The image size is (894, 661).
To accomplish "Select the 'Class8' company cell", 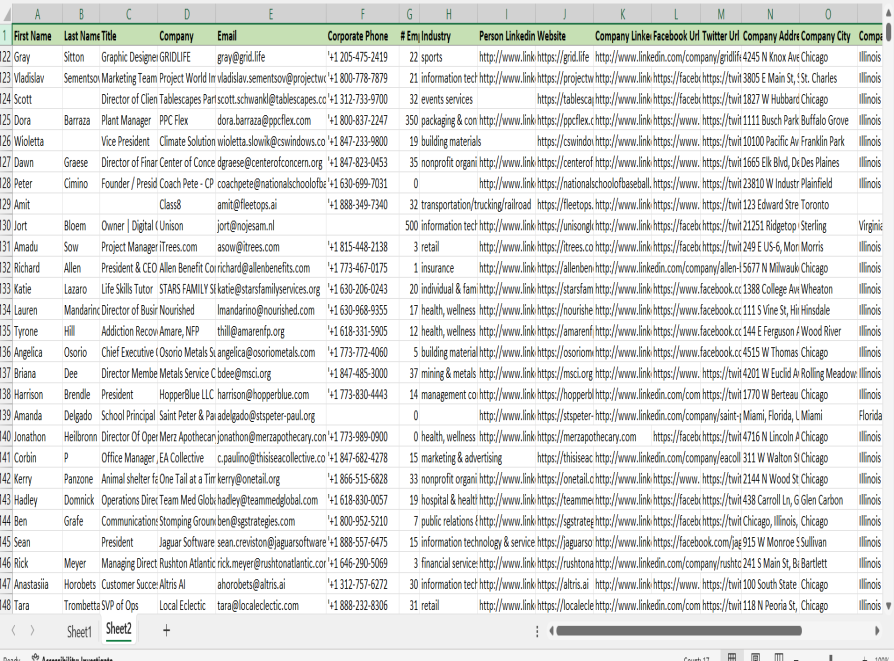I will point(186,205).
